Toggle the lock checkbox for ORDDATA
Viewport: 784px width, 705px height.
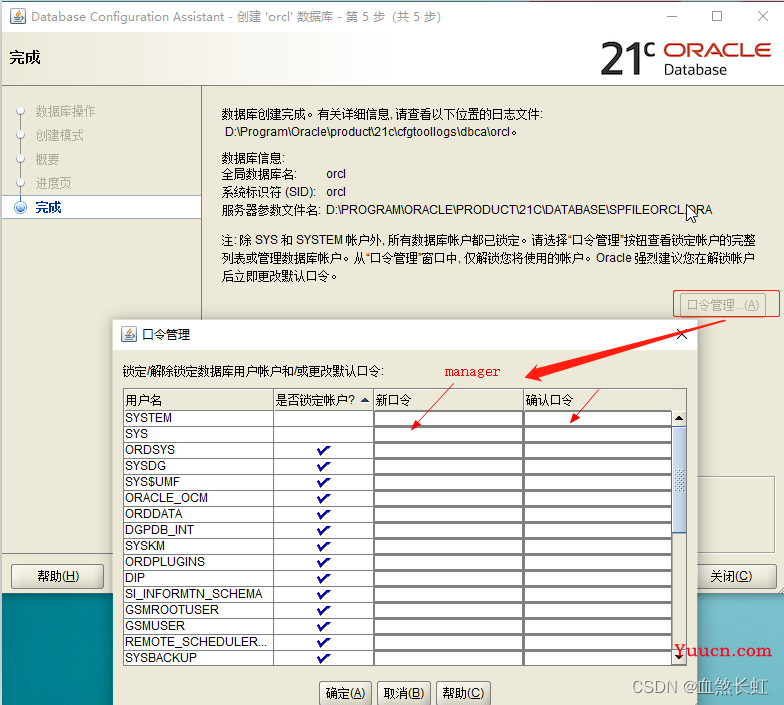click(x=324, y=514)
